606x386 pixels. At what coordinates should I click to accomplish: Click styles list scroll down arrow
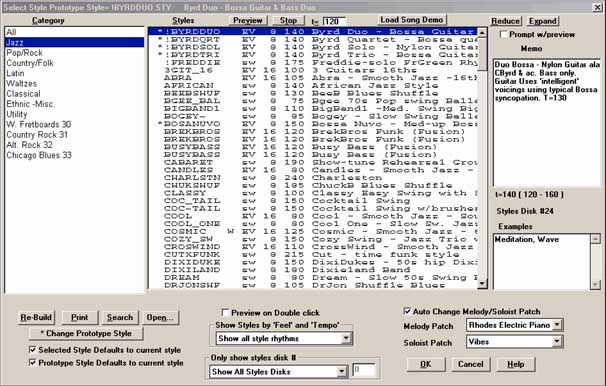point(482,284)
